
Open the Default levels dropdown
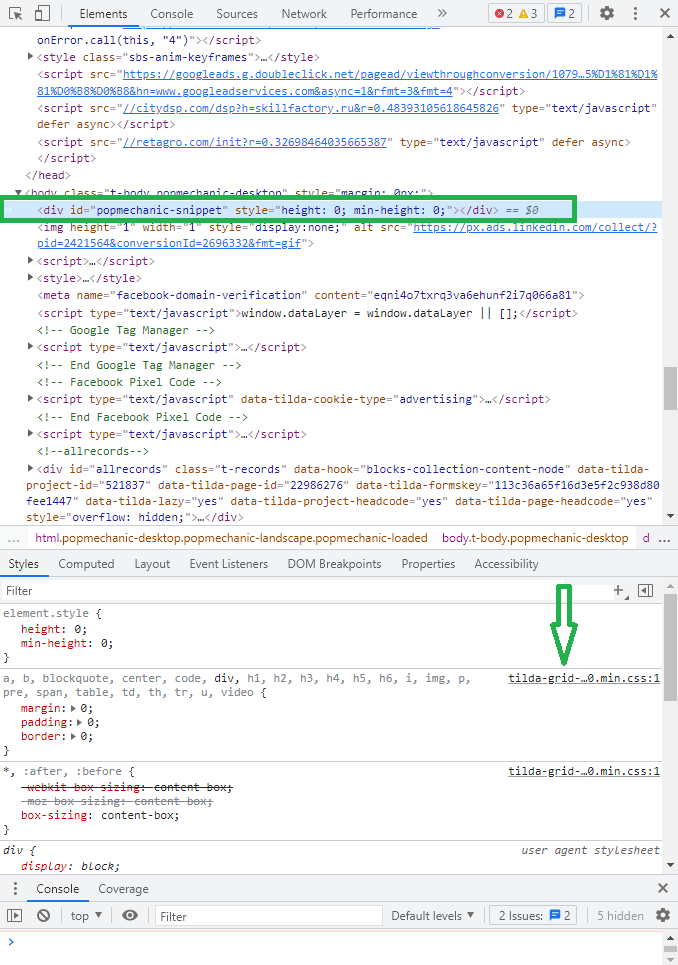tap(433, 916)
